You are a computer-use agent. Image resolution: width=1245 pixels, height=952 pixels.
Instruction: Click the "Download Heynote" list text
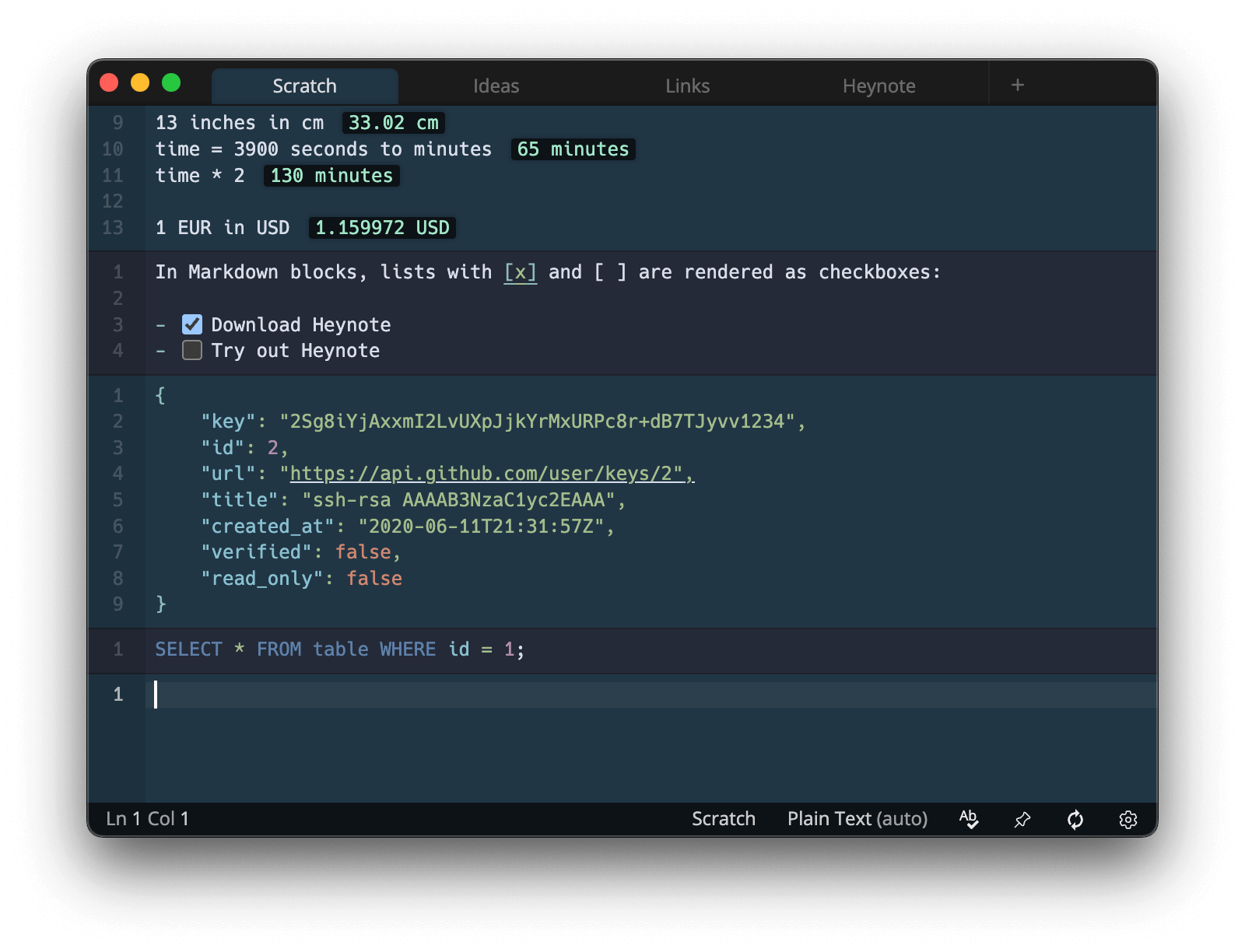(301, 324)
